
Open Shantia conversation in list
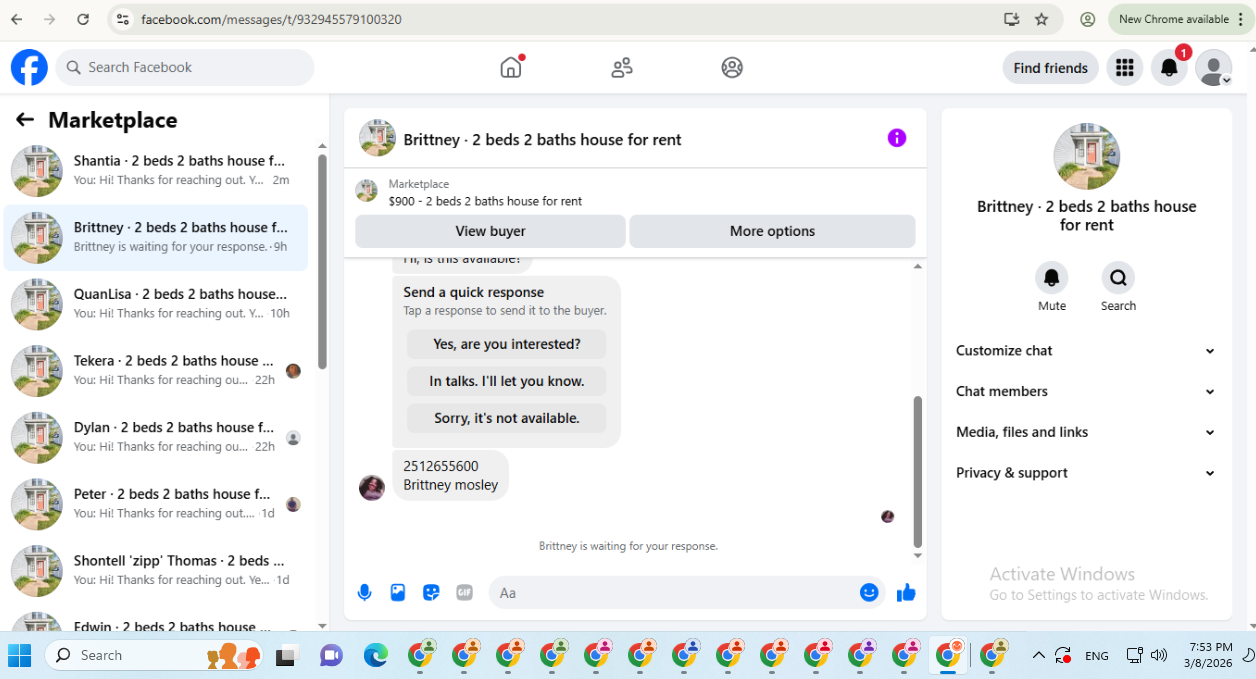(x=156, y=170)
